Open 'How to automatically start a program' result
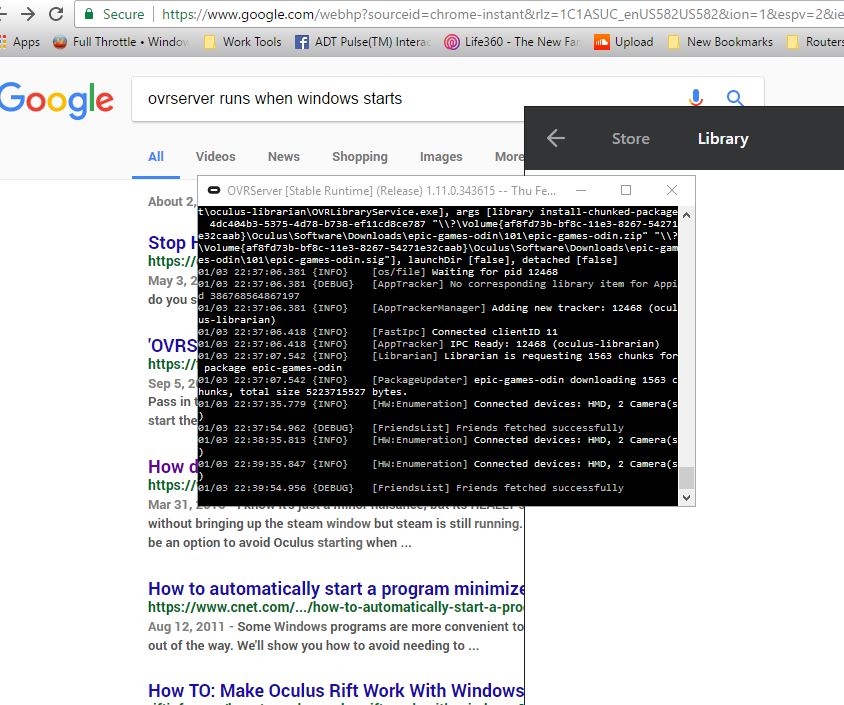The image size is (844, 705). 336,589
